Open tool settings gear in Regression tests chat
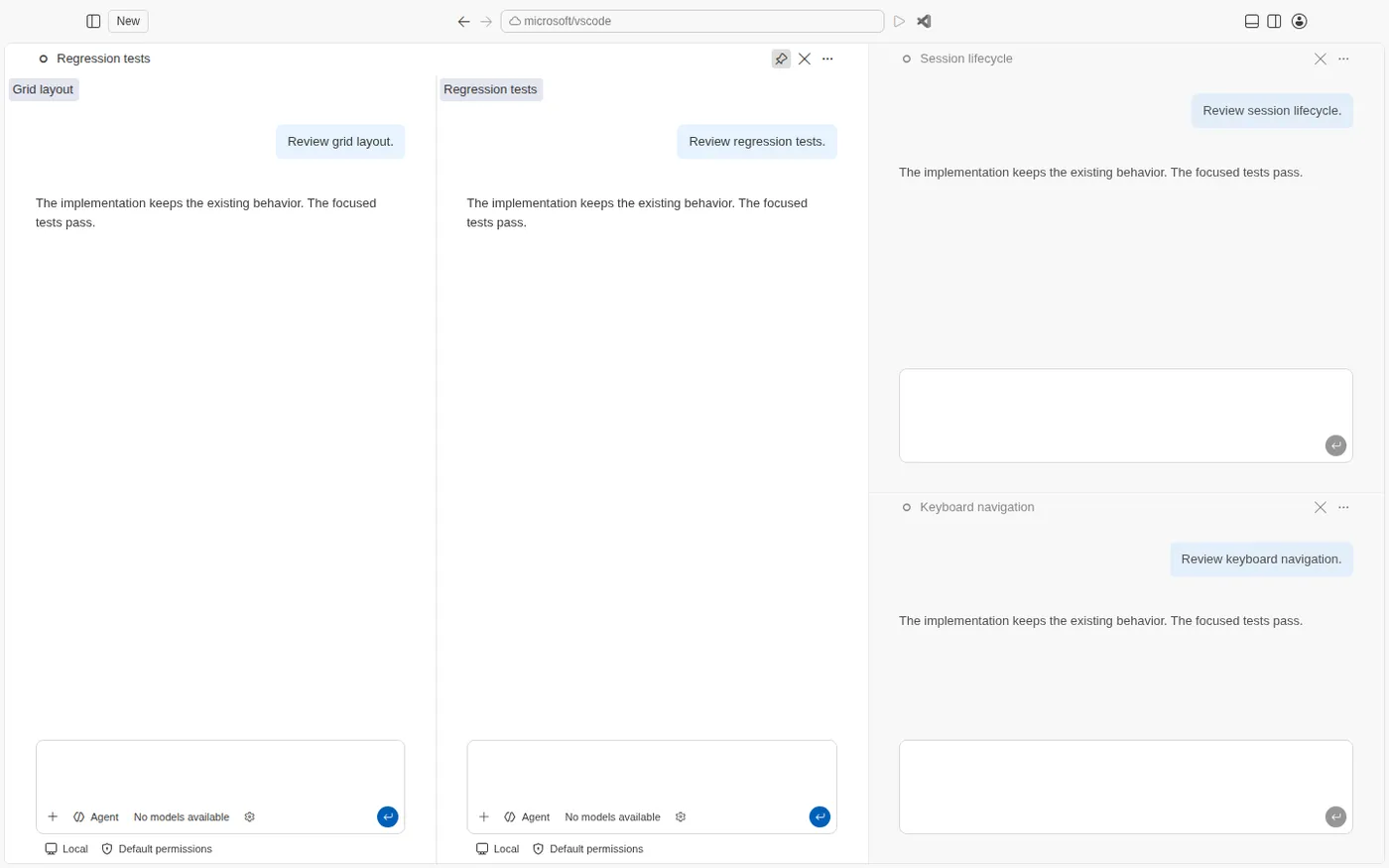The width and height of the screenshot is (1389, 868). tap(681, 817)
